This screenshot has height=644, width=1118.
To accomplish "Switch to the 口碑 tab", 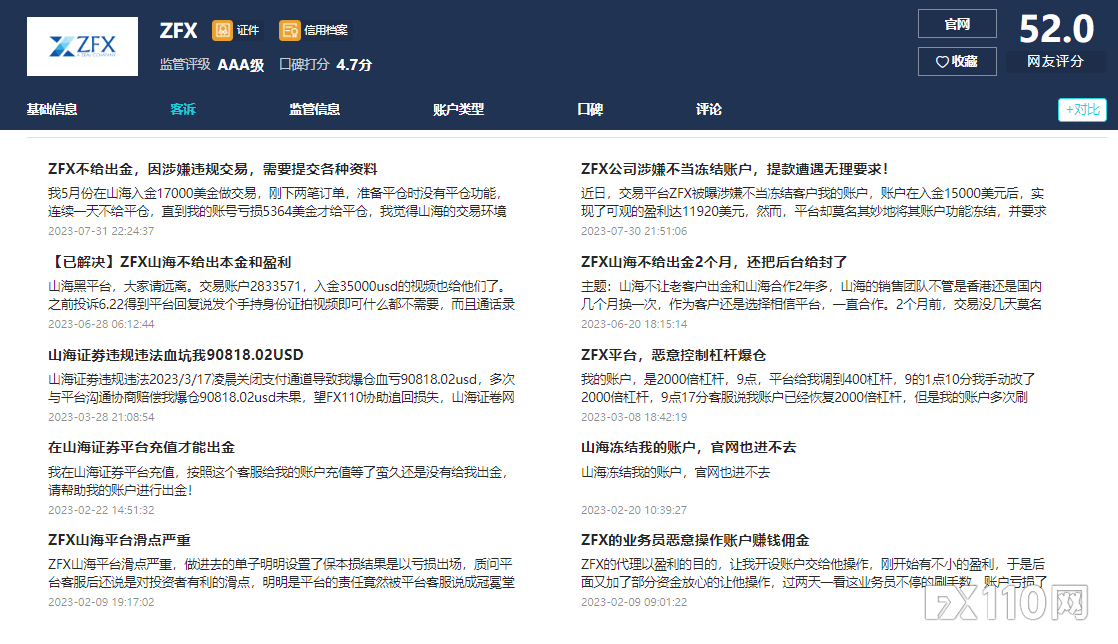I will pos(590,109).
